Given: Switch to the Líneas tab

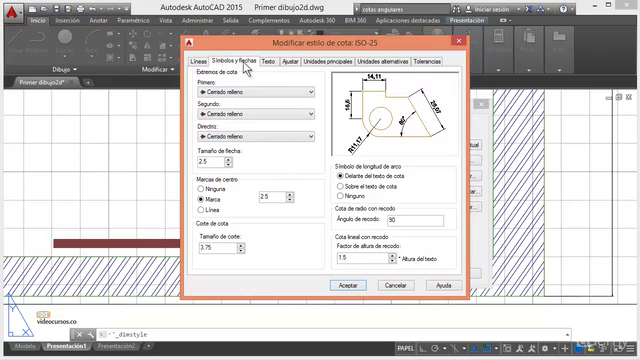Looking at the screenshot, I should click(198, 62).
